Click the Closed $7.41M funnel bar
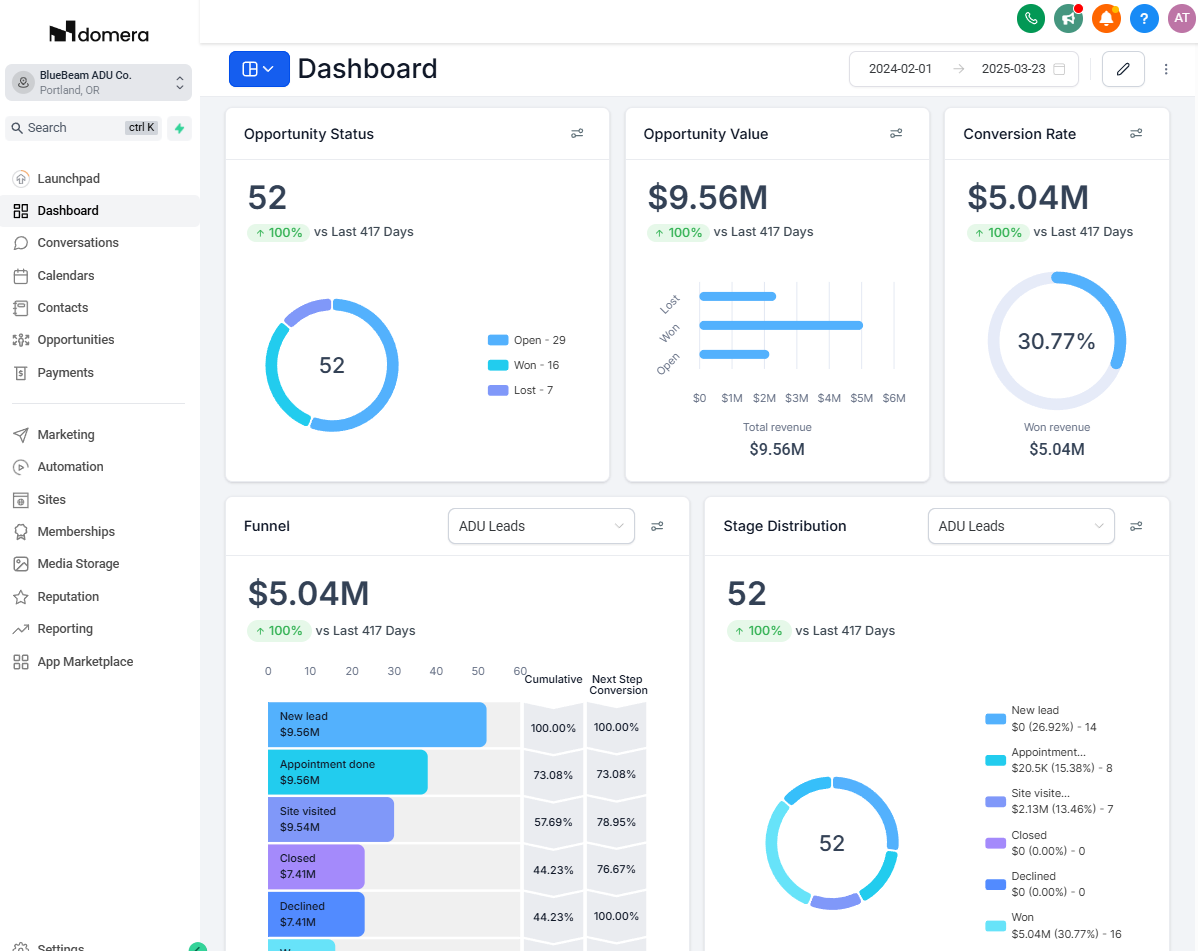The image size is (1198, 951). pos(316,867)
